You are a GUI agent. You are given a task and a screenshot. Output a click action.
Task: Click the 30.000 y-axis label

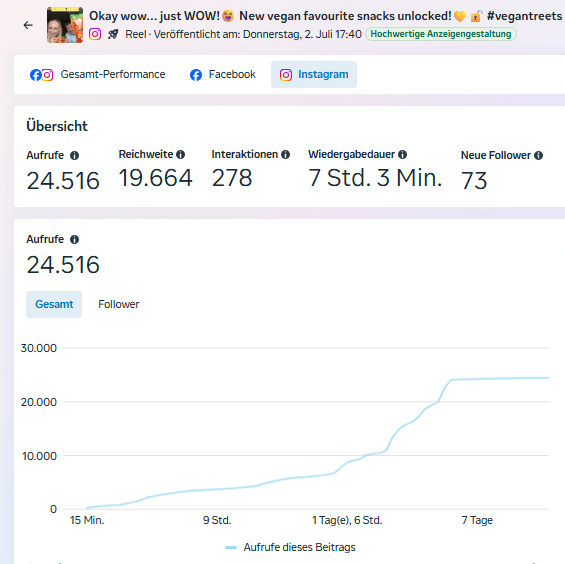(39, 348)
